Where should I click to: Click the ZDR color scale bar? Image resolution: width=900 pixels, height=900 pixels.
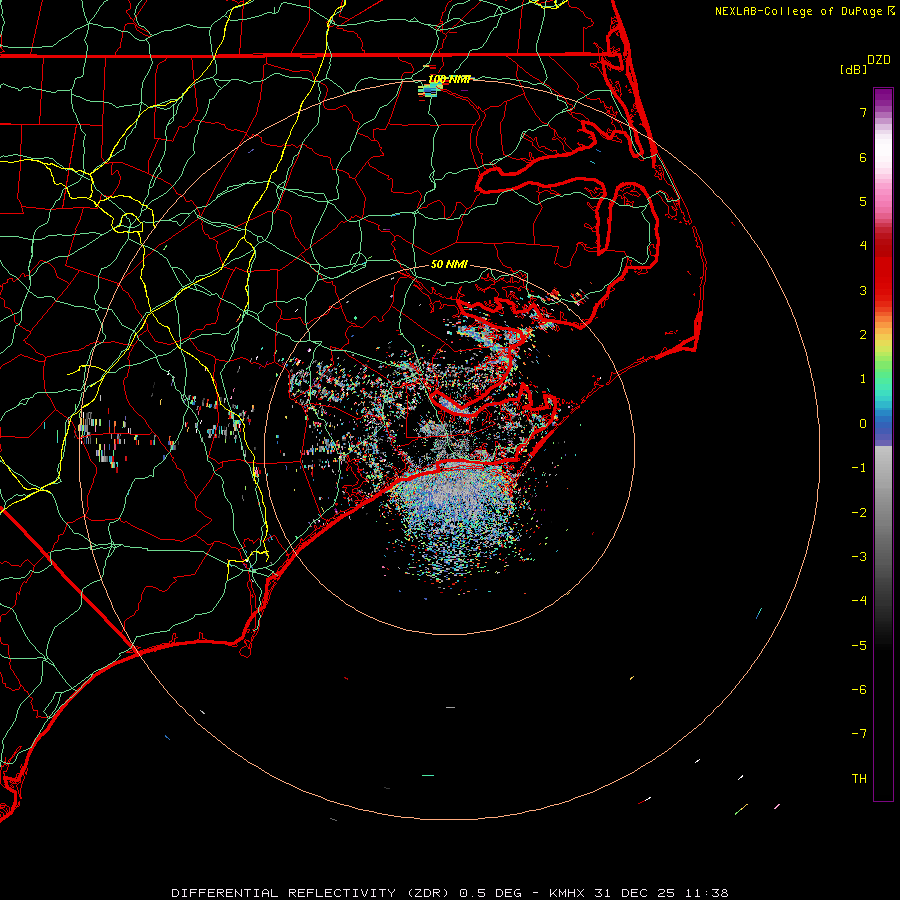[883, 444]
